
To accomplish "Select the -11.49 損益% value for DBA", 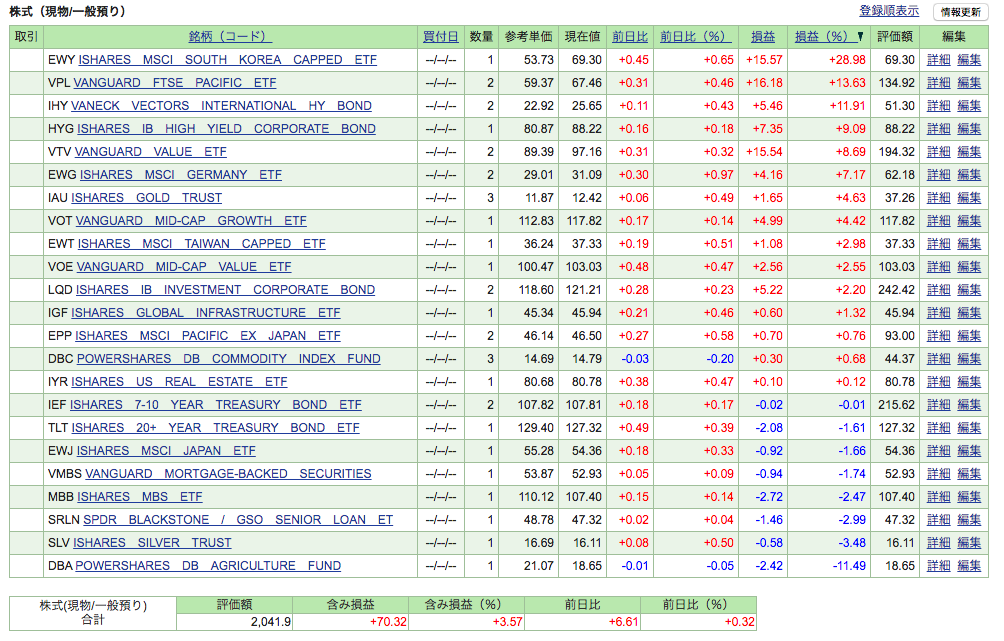I will (x=849, y=567).
